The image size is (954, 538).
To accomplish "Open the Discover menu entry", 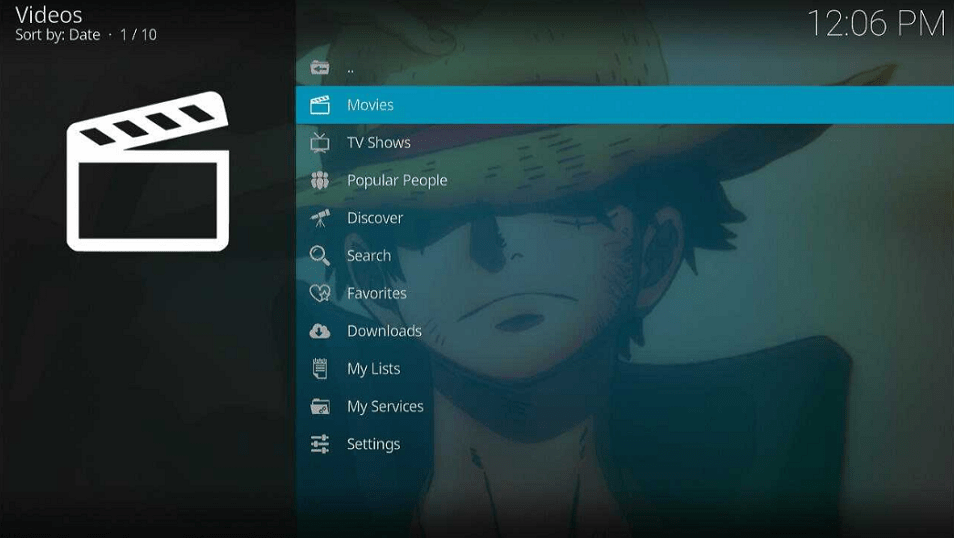I will [625, 218].
